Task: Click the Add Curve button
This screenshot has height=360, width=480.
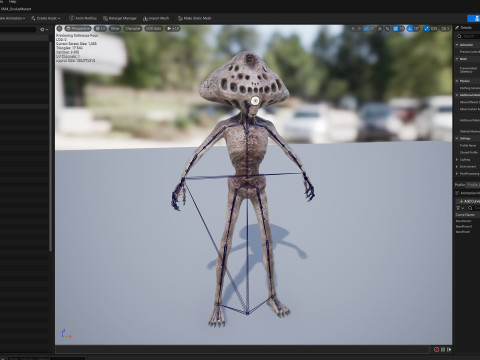Action: [x=469, y=201]
